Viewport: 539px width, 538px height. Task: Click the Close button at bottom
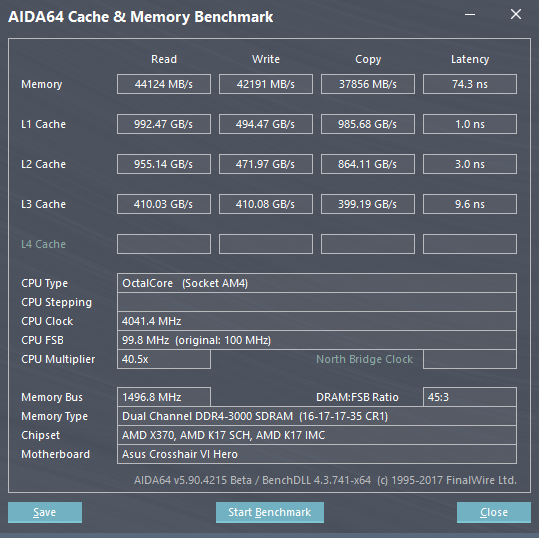tap(494, 512)
